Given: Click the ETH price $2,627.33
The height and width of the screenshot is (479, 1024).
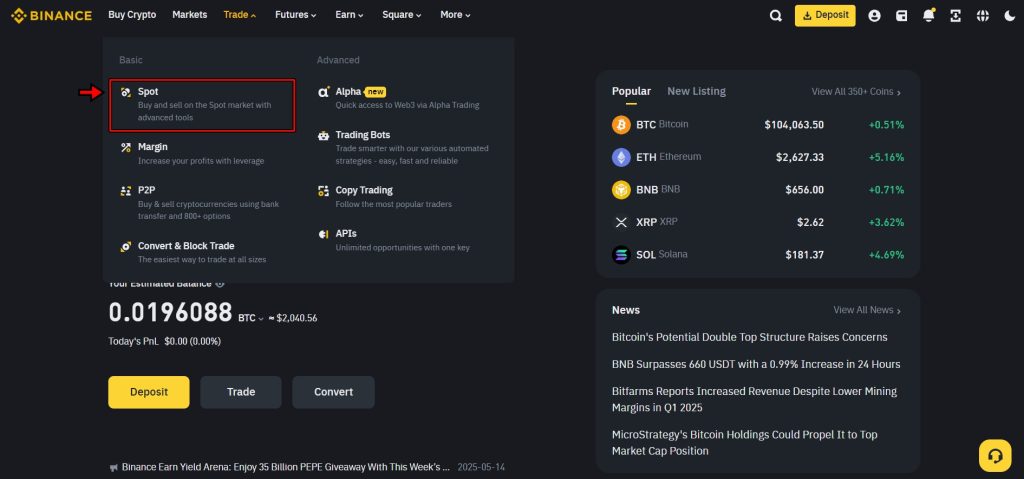Looking at the screenshot, I should pyautogui.click(x=800, y=157).
